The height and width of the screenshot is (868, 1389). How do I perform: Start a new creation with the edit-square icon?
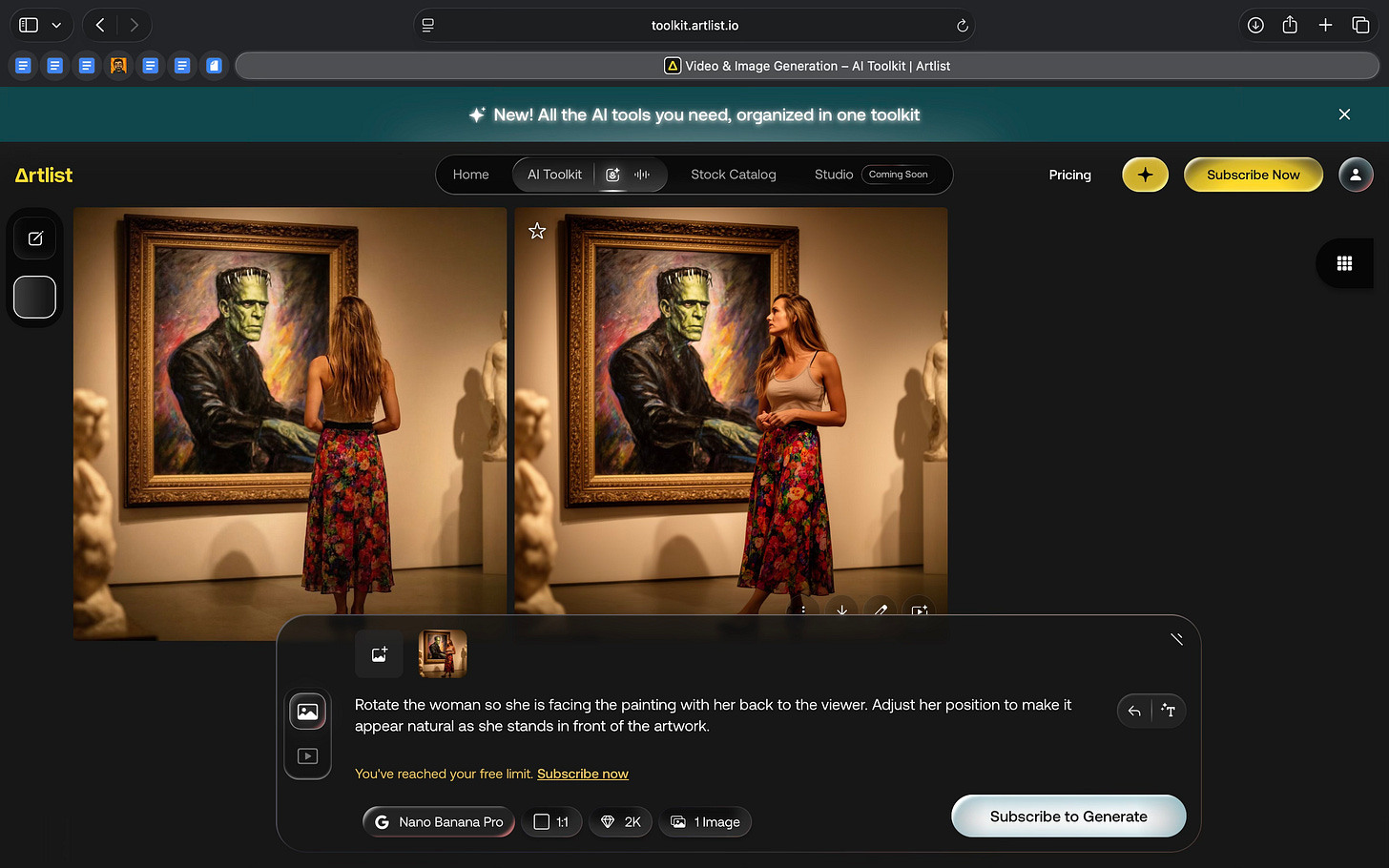click(35, 238)
